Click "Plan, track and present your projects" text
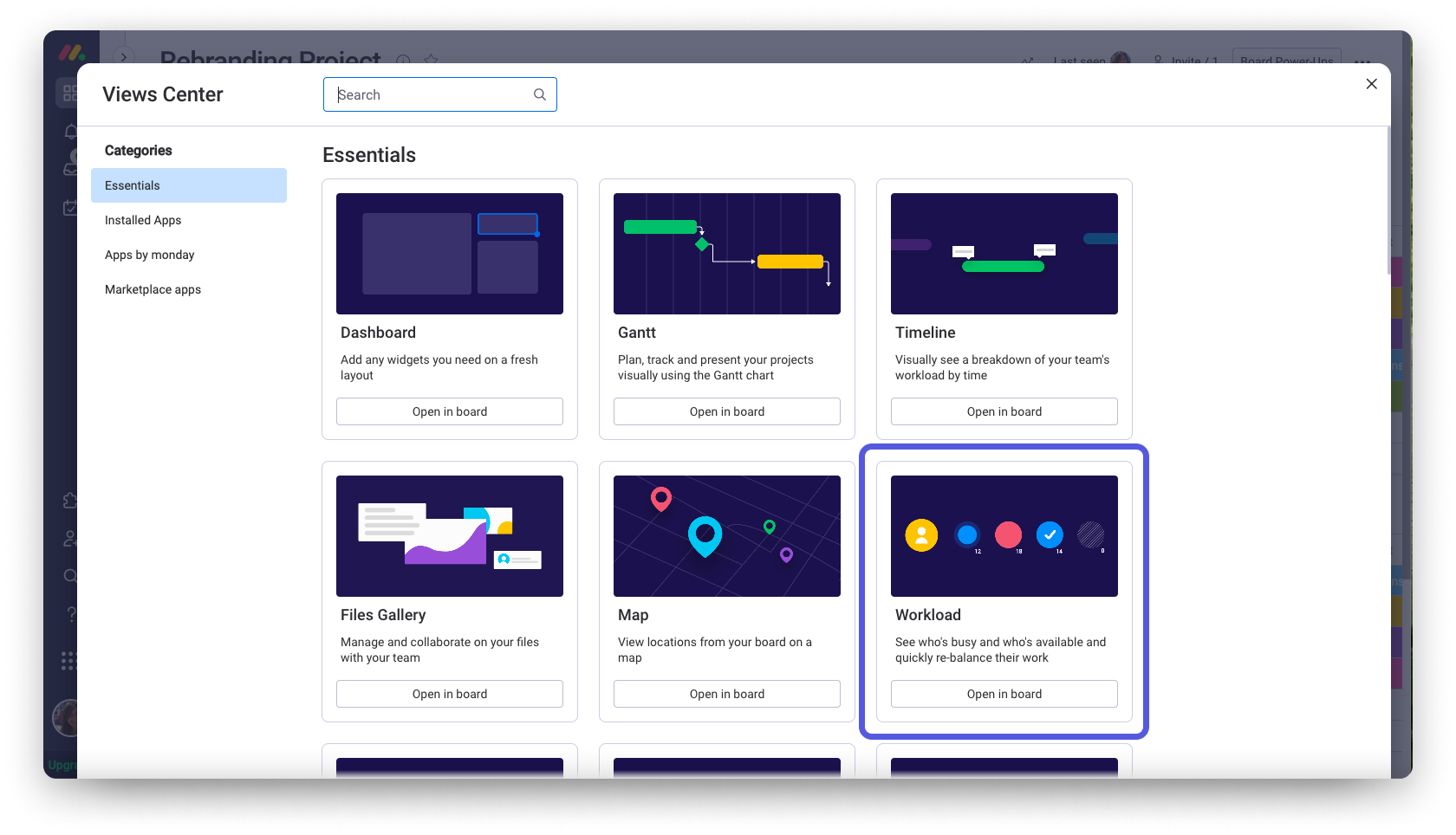Viewport: 1456px width, 835px height. click(716, 367)
